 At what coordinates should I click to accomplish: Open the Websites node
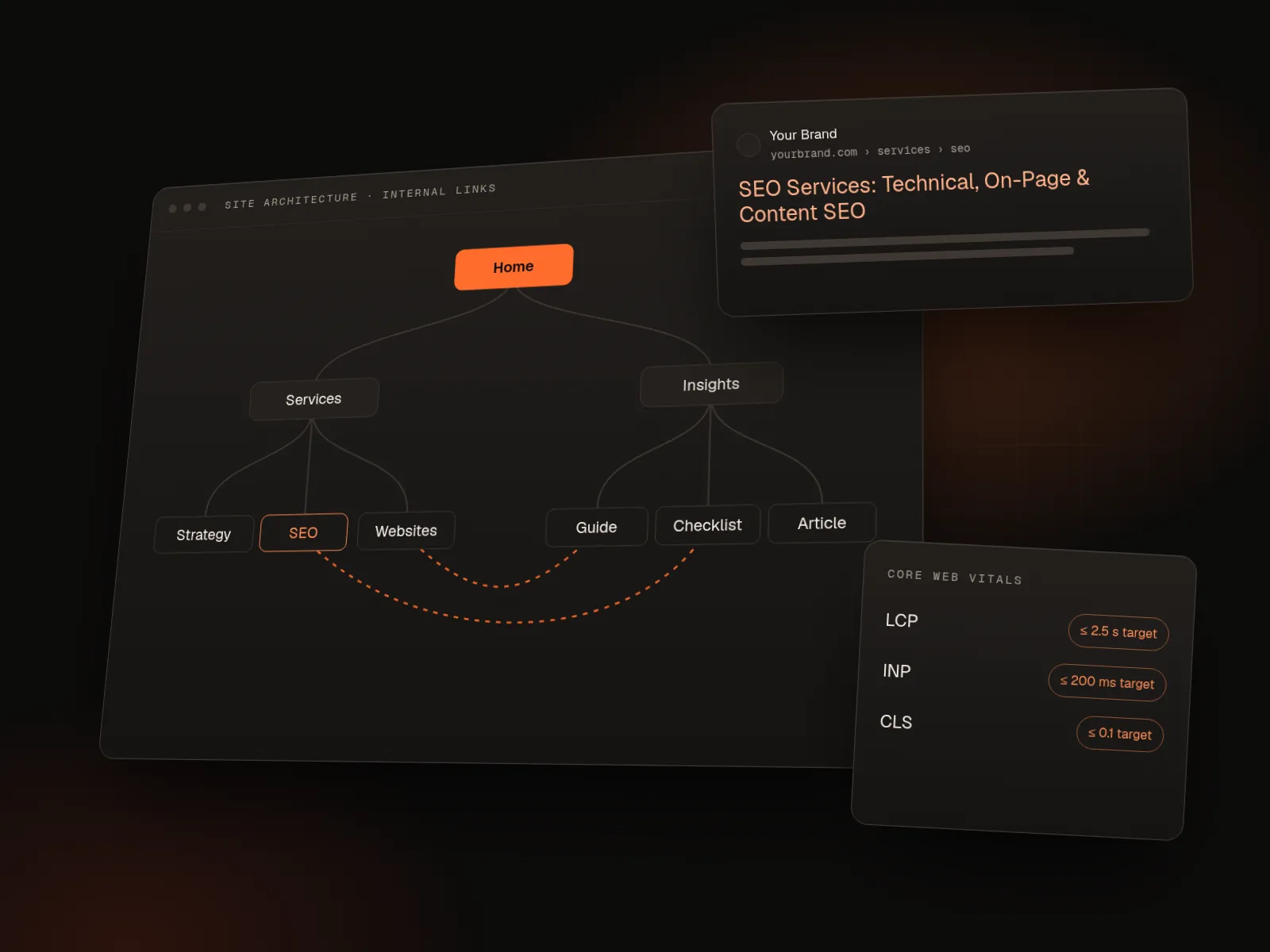click(406, 531)
